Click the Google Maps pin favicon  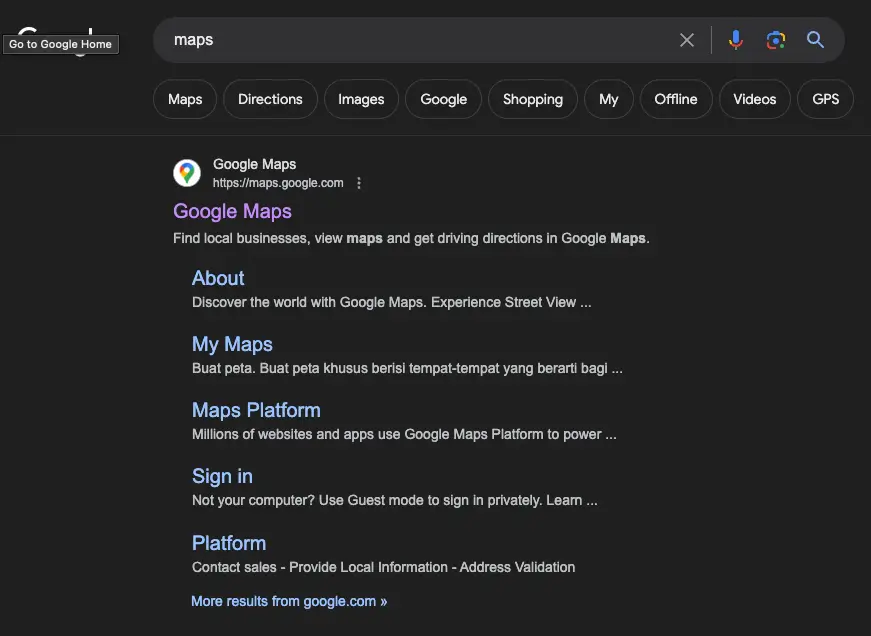[x=187, y=173]
